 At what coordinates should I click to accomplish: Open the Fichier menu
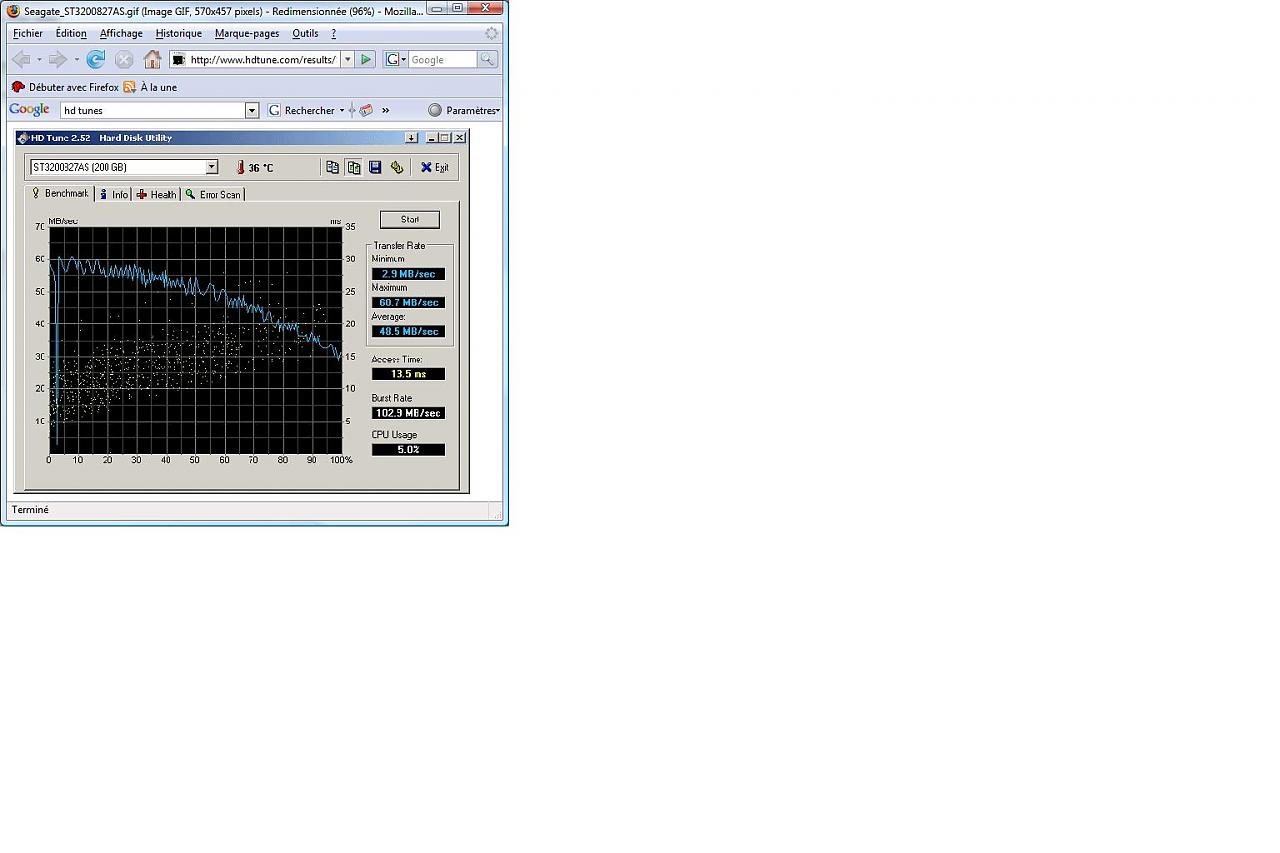28,33
